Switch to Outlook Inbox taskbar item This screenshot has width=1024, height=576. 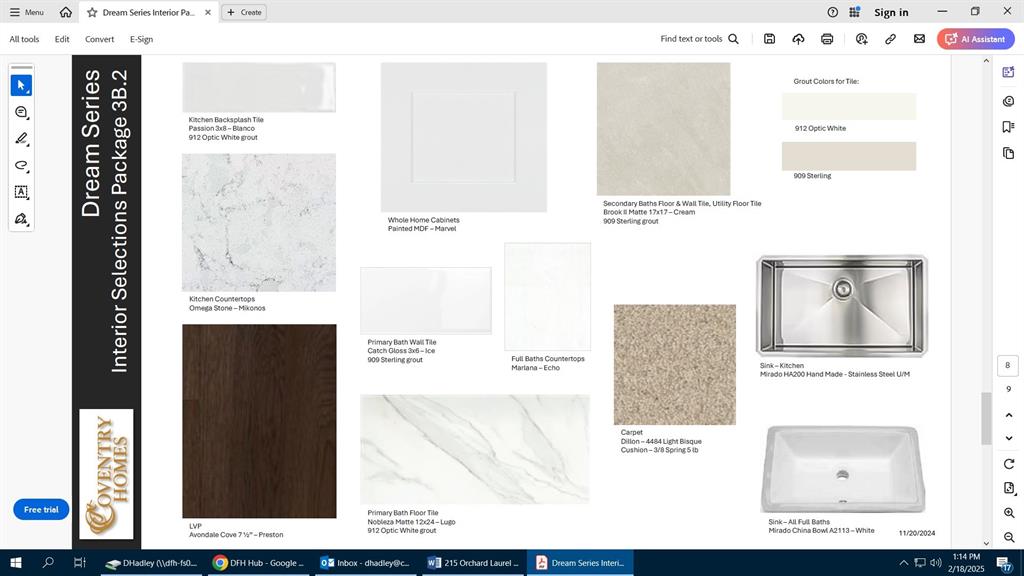click(366, 562)
